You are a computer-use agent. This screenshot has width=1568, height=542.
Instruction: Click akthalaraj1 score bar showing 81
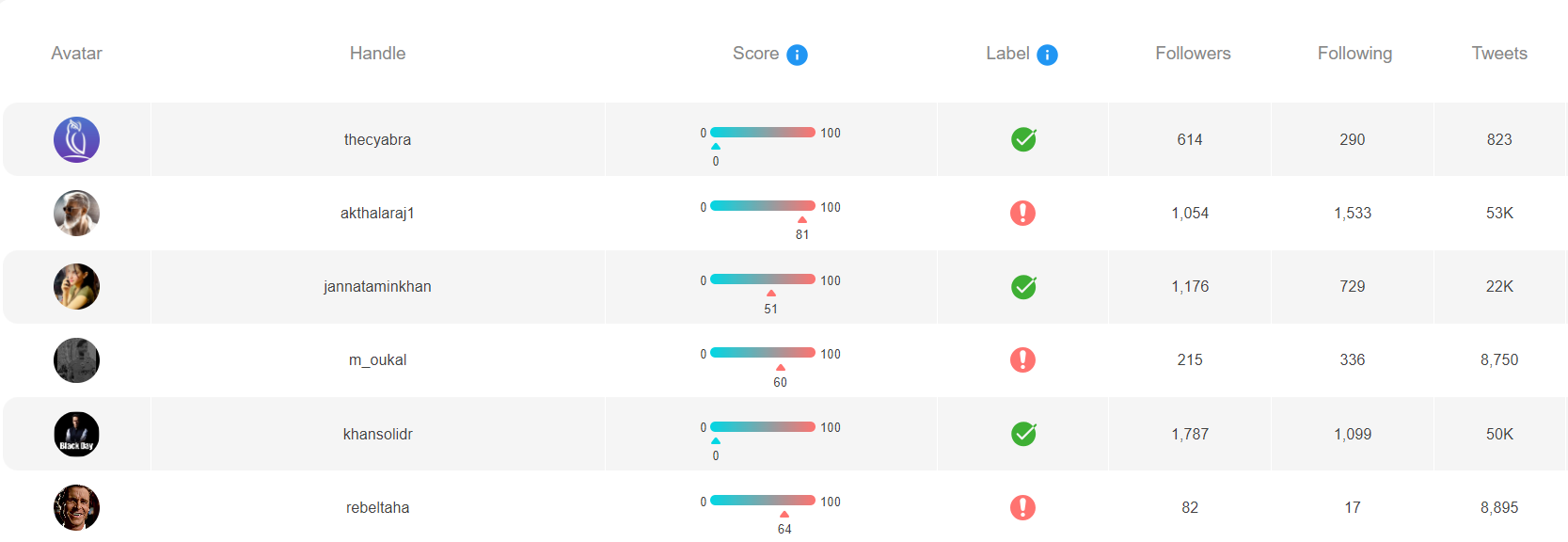[763, 206]
